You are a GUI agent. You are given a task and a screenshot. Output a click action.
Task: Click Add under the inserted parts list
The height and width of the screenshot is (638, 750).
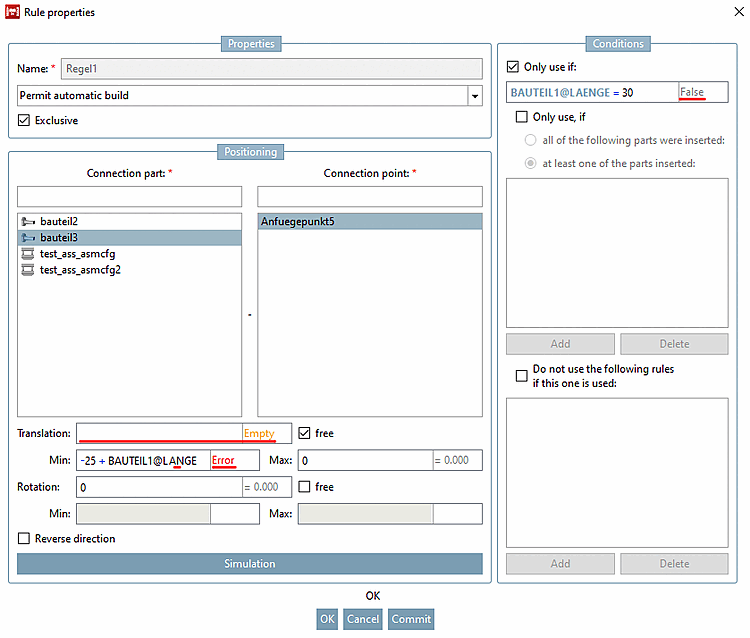pos(560,344)
